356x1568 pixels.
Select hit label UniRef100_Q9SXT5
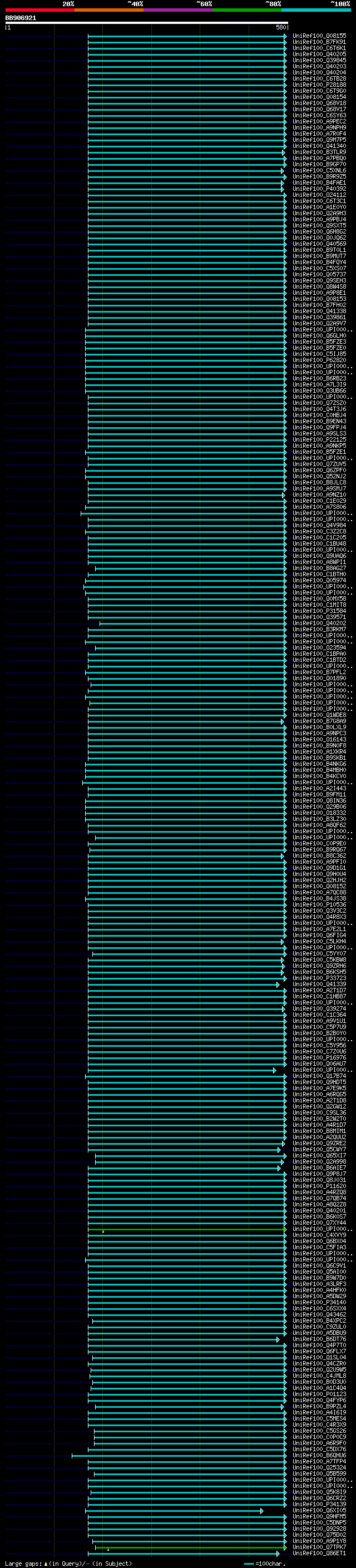click(319, 225)
